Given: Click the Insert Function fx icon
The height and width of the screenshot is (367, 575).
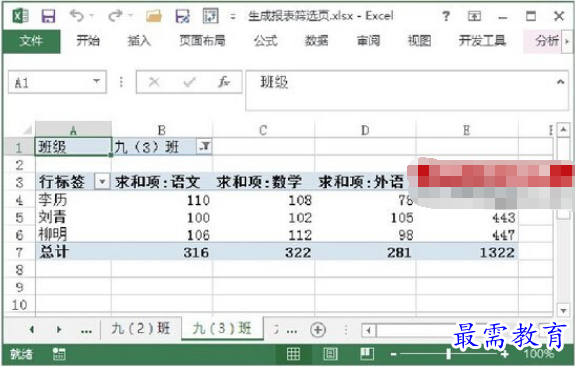Looking at the screenshot, I should tap(223, 82).
